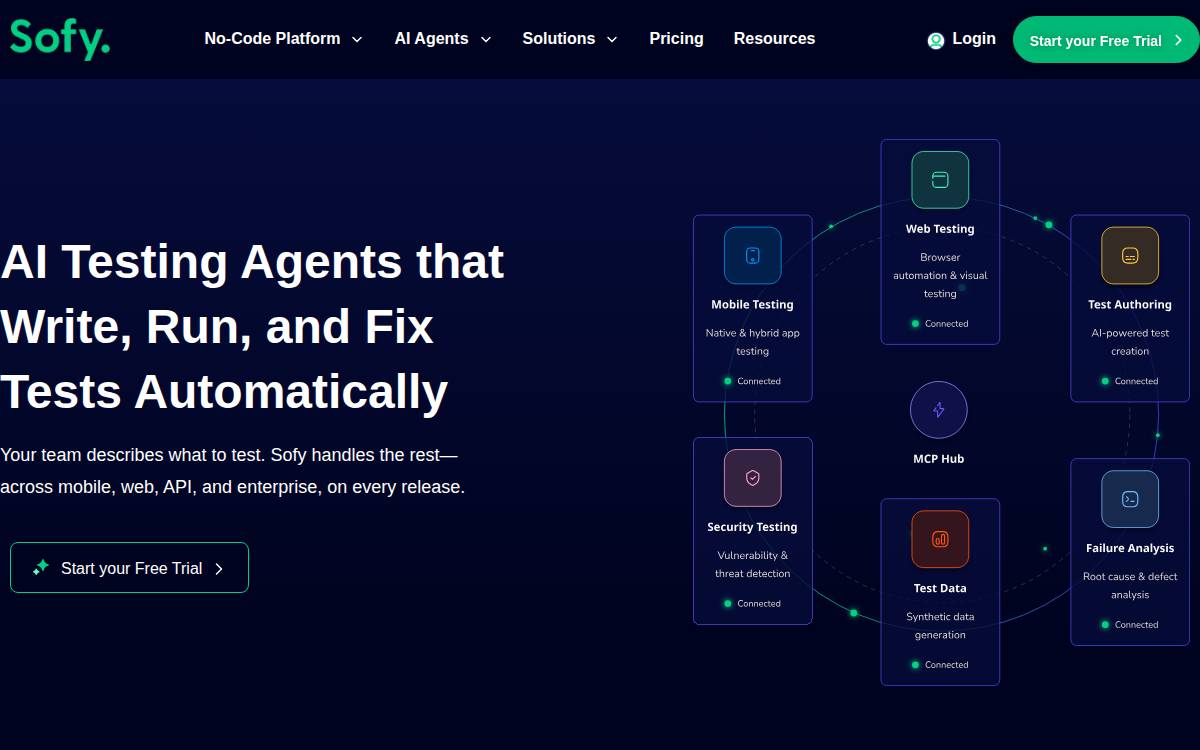Screen dimensions: 1200x750
Task: Click hero Start your Free Trial button
Action: point(129,568)
